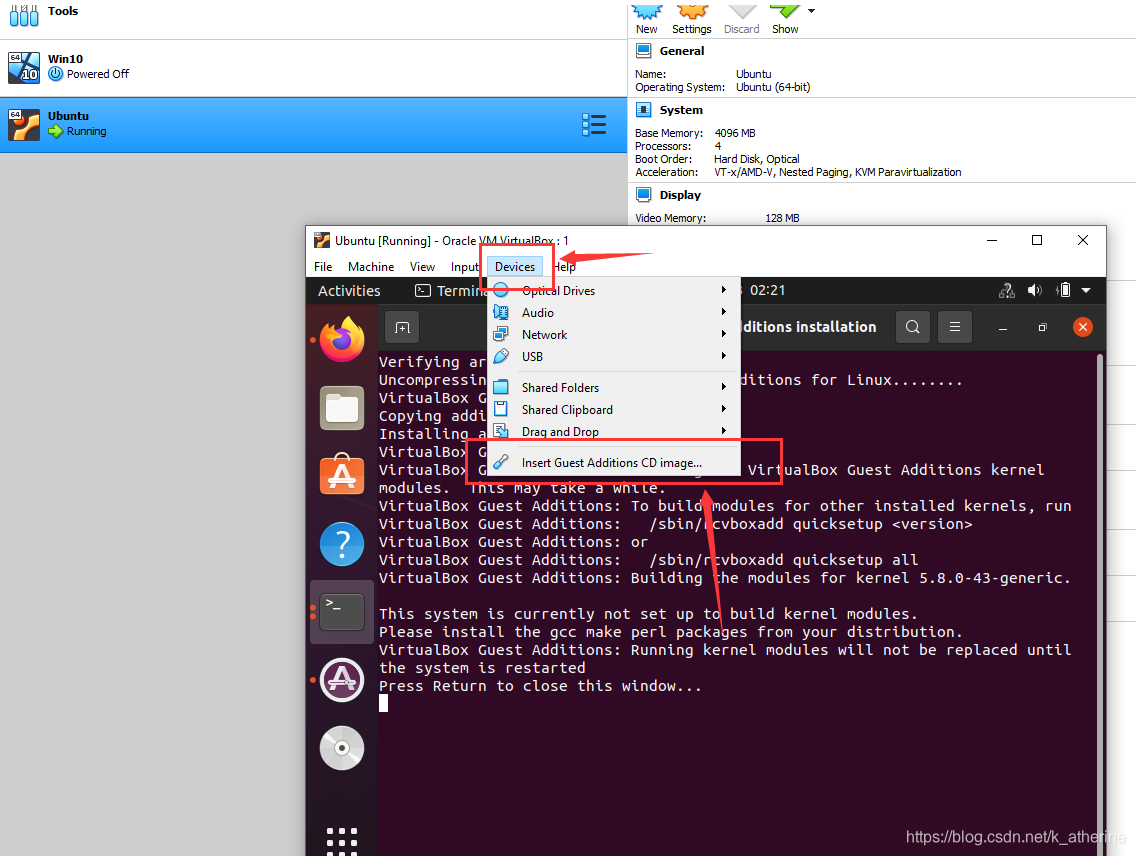The image size is (1136, 856).
Task: Open the View menu
Action: pyautogui.click(x=422, y=267)
